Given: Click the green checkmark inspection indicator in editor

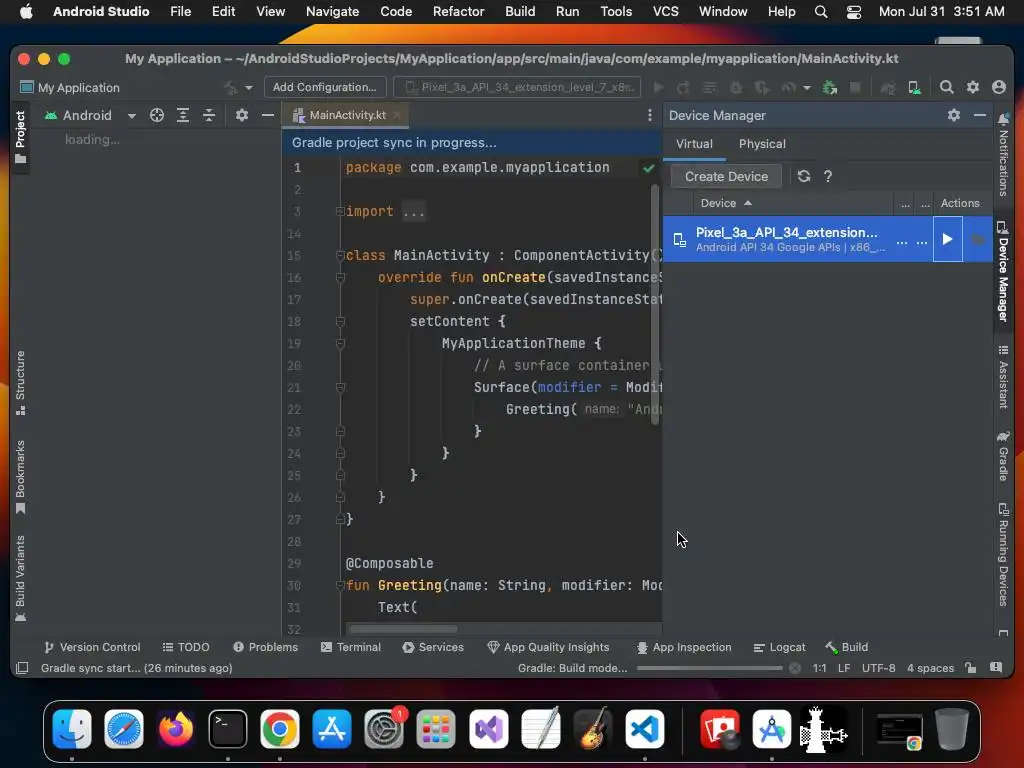Looking at the screenshot, I should pos(648,168).
